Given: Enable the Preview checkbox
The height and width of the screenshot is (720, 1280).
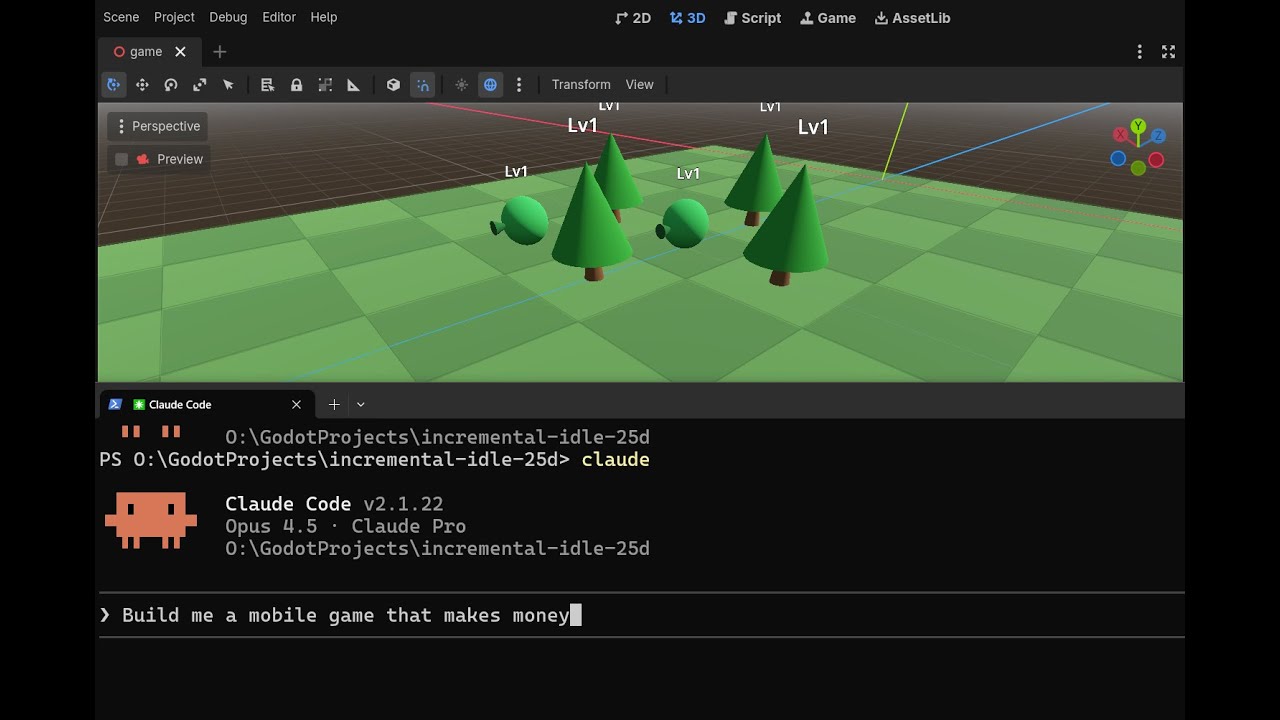Looking at the screenshot, I should [122, 159].
